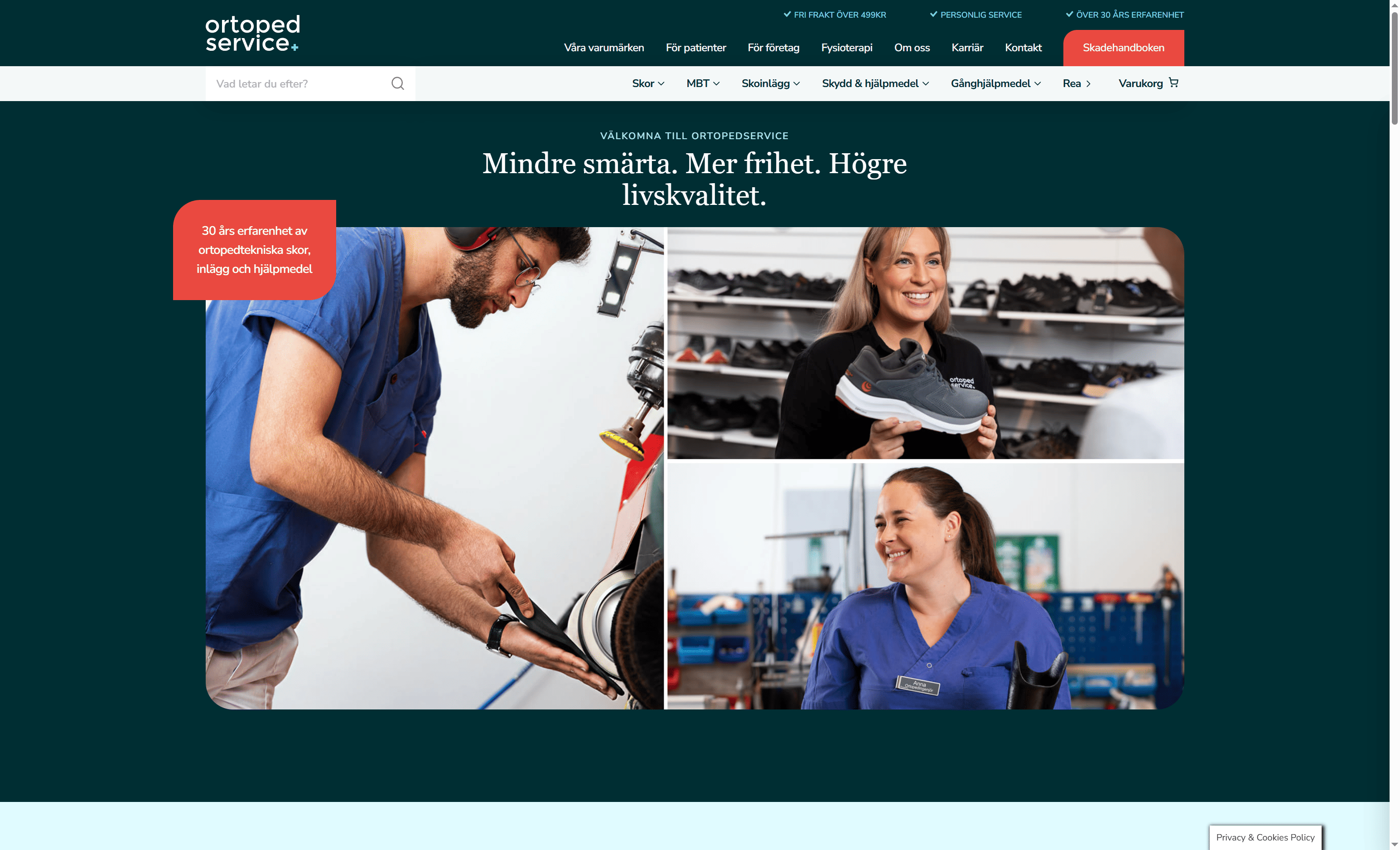This screenshot has height=850, width=1400.
Task: Click the checkmark beside Över 30 års erfarenhet
Action: pyautogui.click(x=1069, y=14)
